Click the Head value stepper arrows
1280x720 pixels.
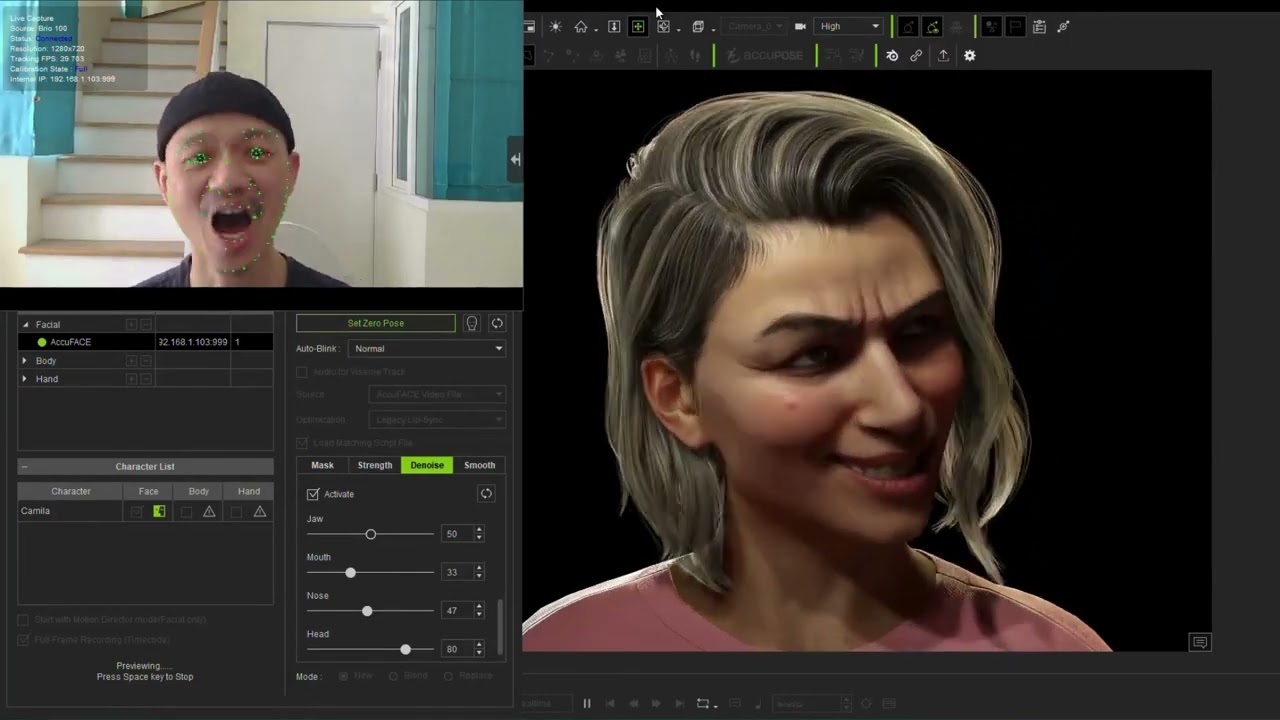tap(479, 650)
